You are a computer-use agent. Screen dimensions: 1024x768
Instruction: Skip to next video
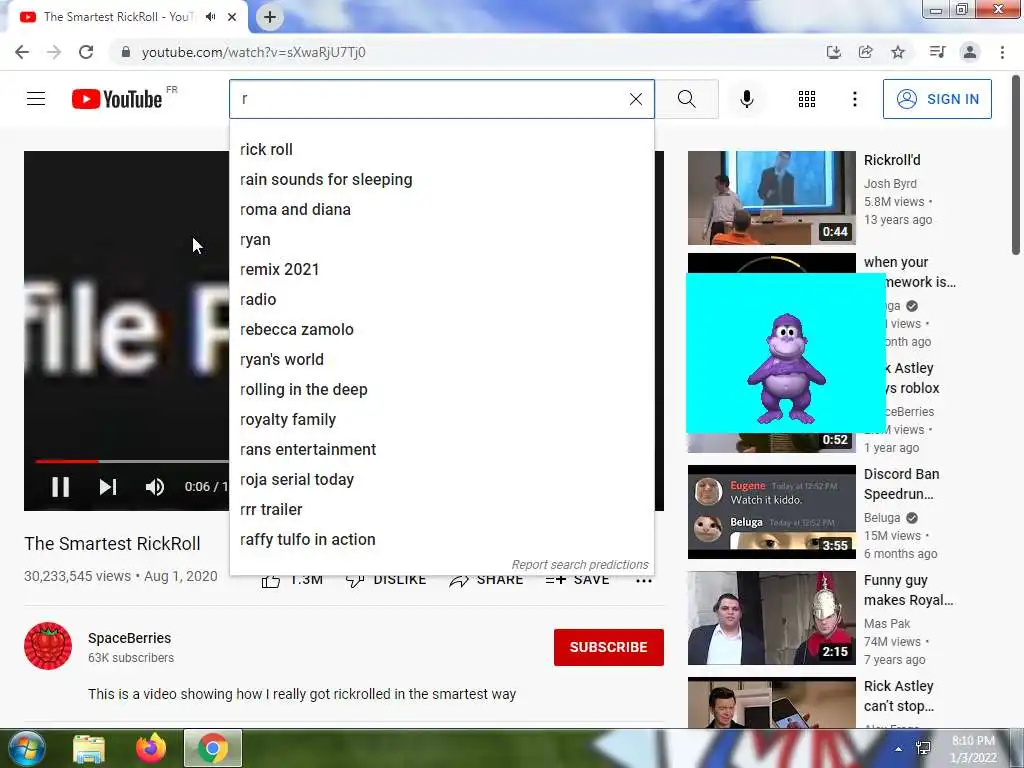pos(108,487)
